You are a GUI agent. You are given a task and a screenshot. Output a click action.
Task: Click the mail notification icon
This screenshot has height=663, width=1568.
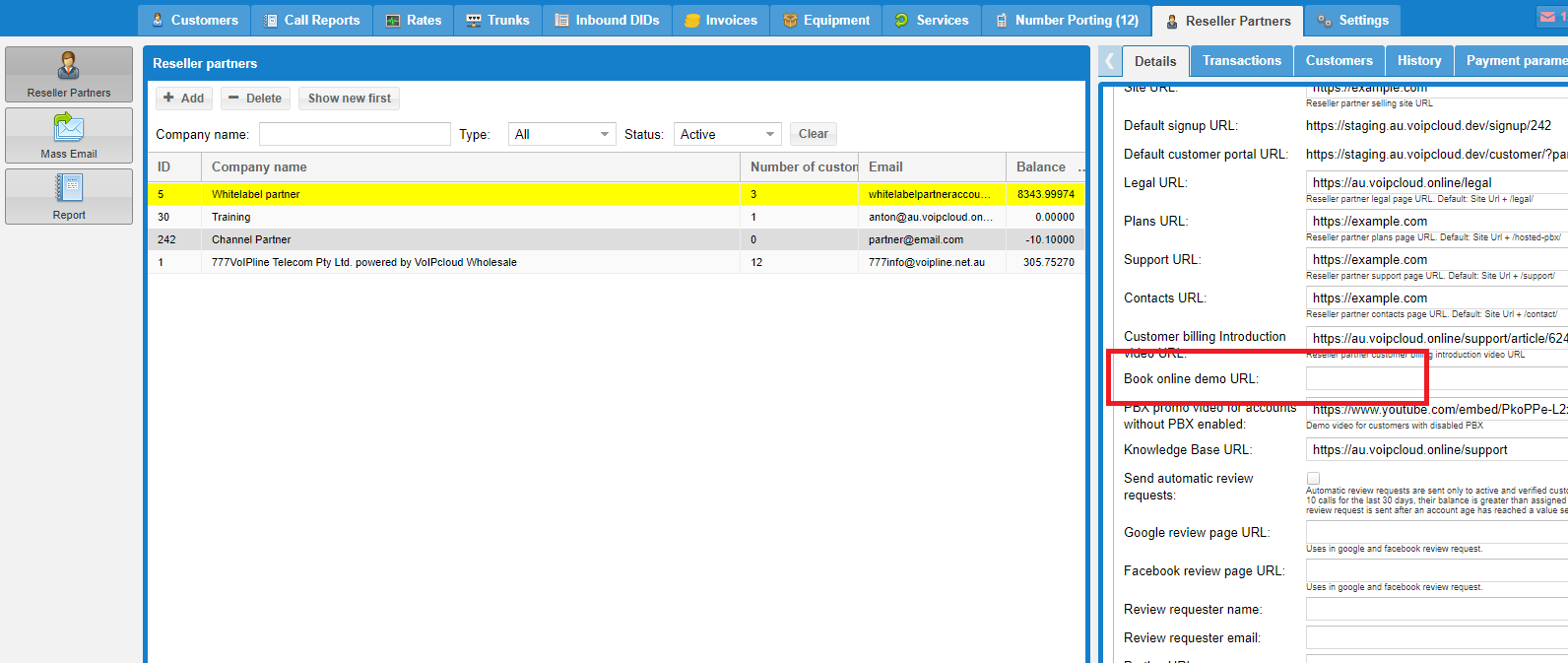point(1548,17)
